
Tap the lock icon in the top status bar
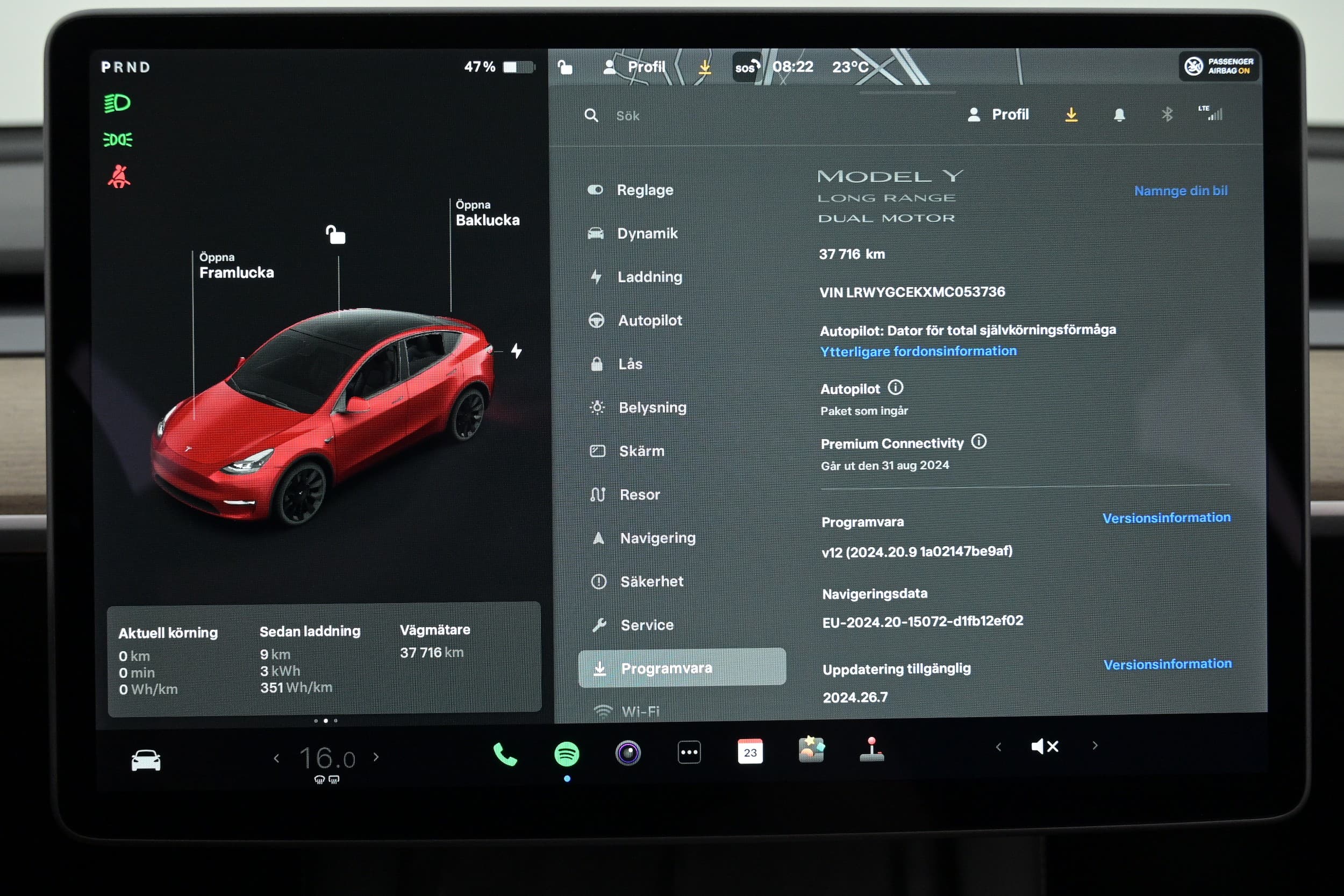(564, 67)
